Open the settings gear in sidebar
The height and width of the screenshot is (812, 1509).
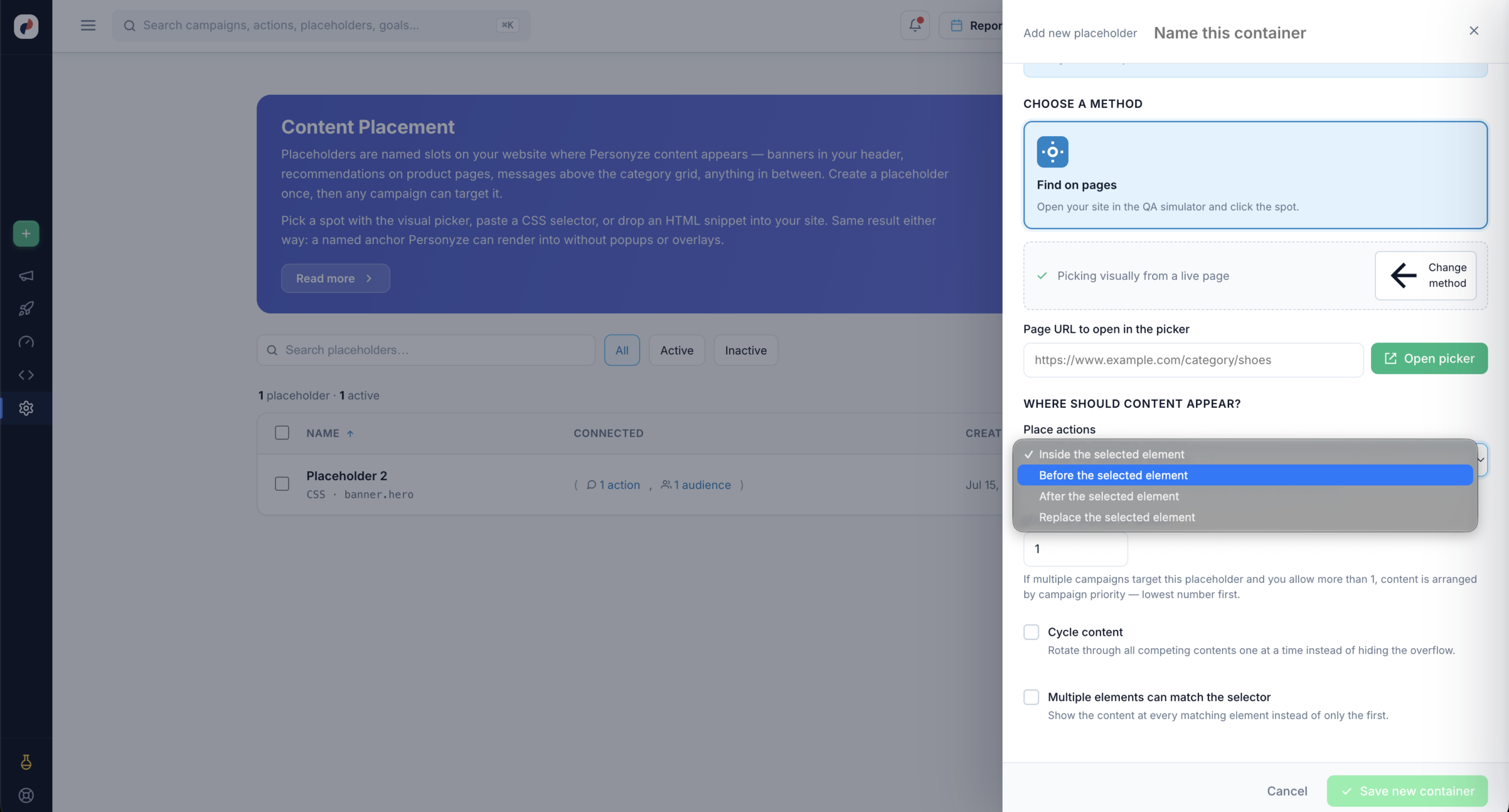26,408
